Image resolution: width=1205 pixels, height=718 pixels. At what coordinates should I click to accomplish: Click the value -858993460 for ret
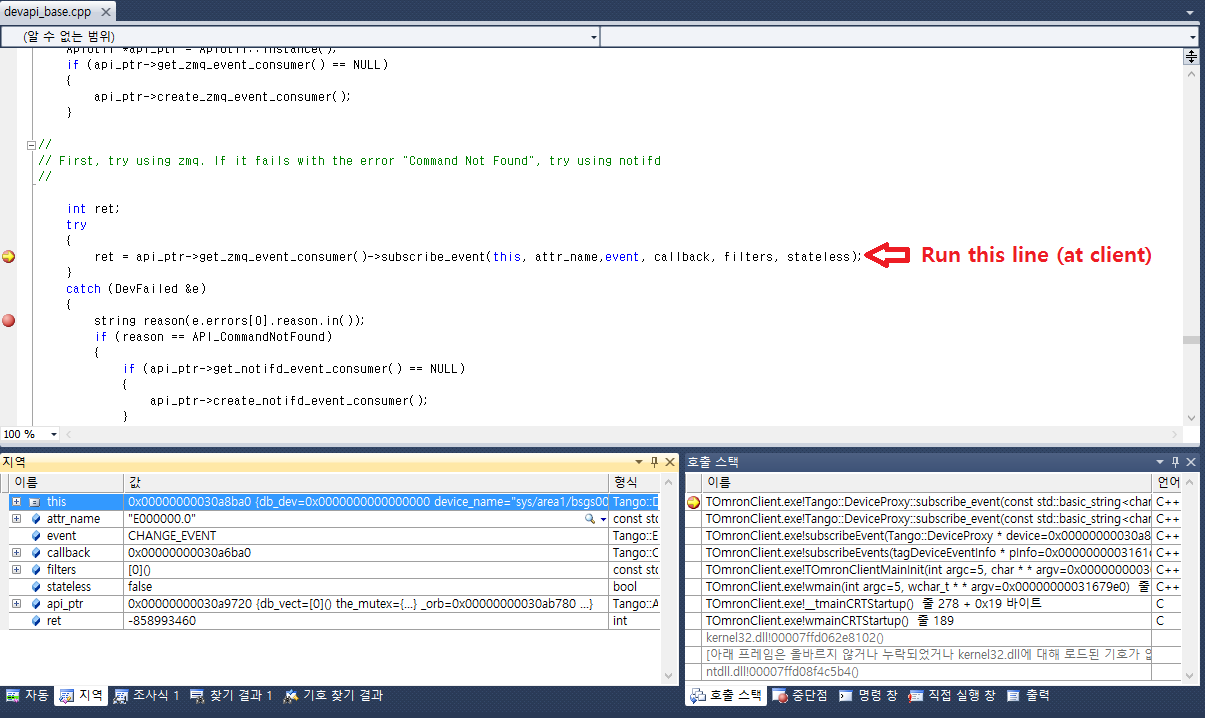(162, 621)
